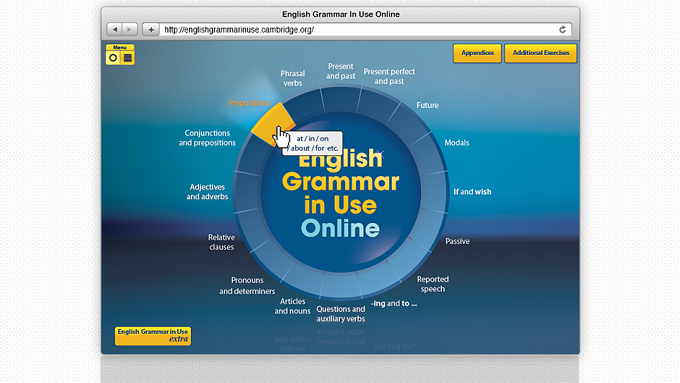Choose the Phrasal verbs topic

(293, 78)
